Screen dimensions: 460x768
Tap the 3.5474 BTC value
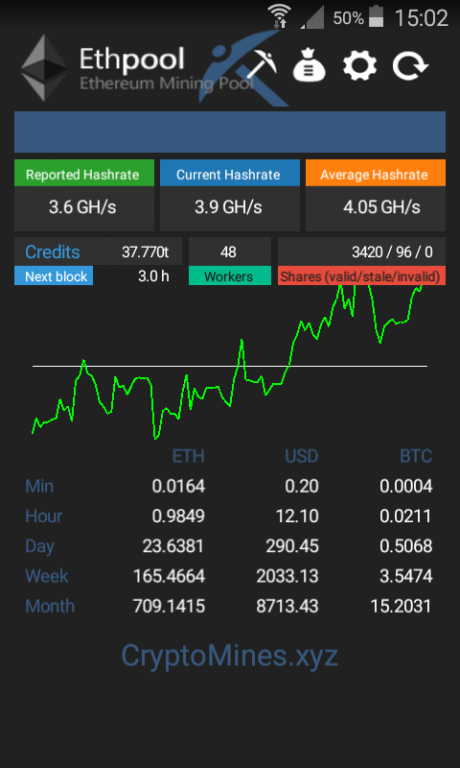406,576
